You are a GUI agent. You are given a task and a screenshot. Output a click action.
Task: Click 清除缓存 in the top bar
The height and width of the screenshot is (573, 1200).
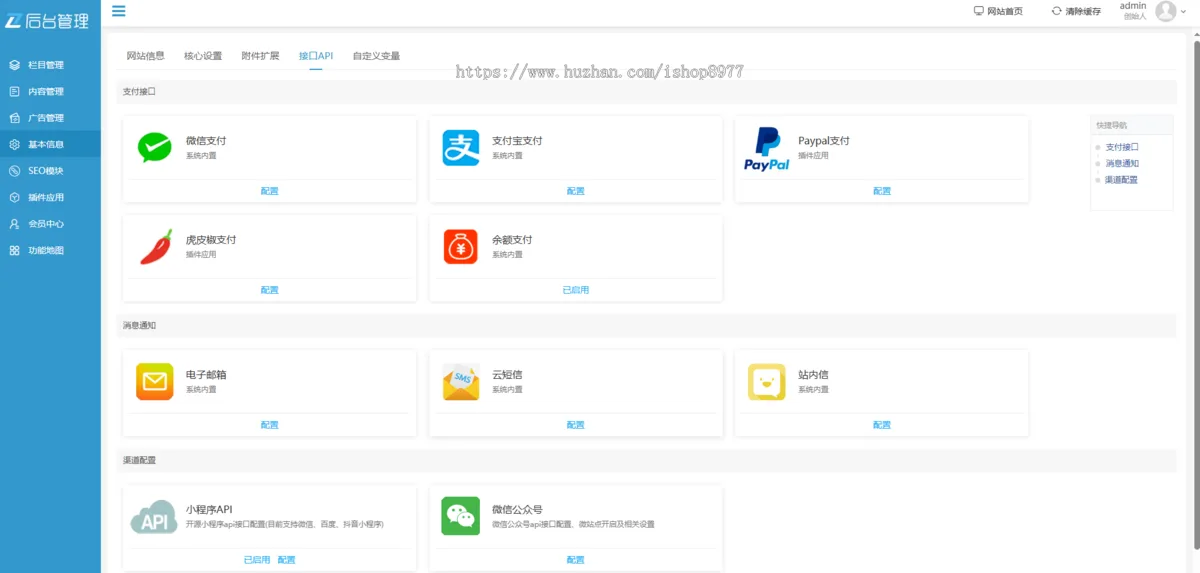[1083, 11]
